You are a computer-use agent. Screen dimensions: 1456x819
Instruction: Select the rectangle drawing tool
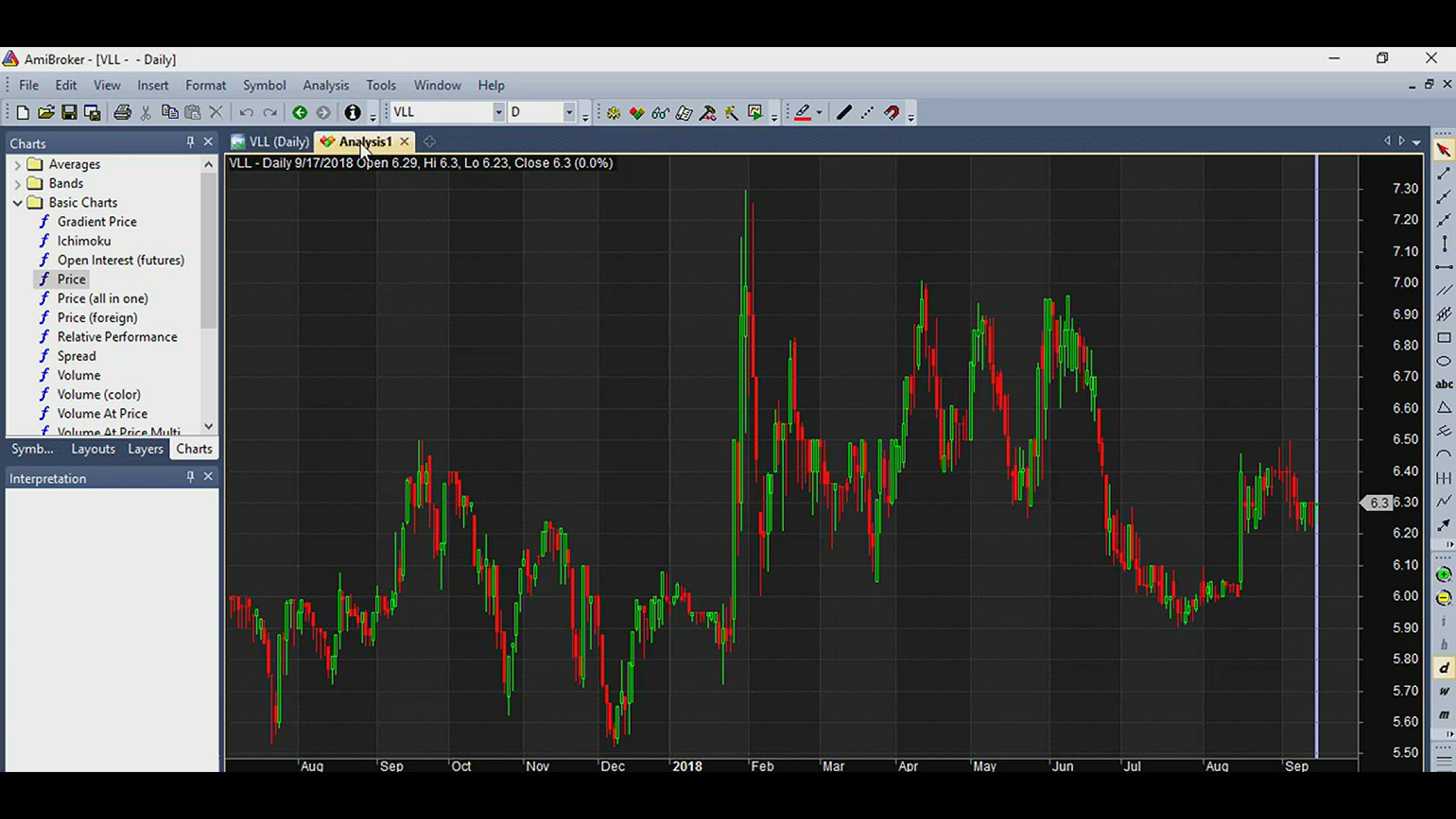pyautogui.click(x=1444, y=337)
